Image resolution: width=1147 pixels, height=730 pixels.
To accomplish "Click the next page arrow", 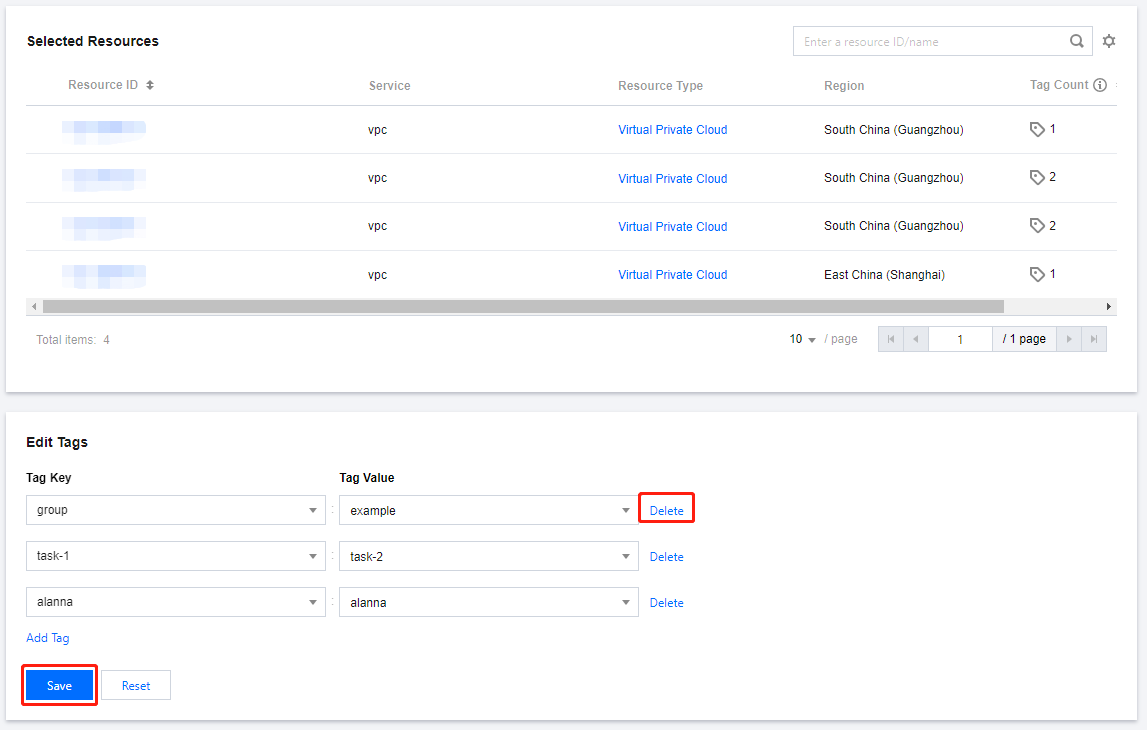I will [1070, 339].
